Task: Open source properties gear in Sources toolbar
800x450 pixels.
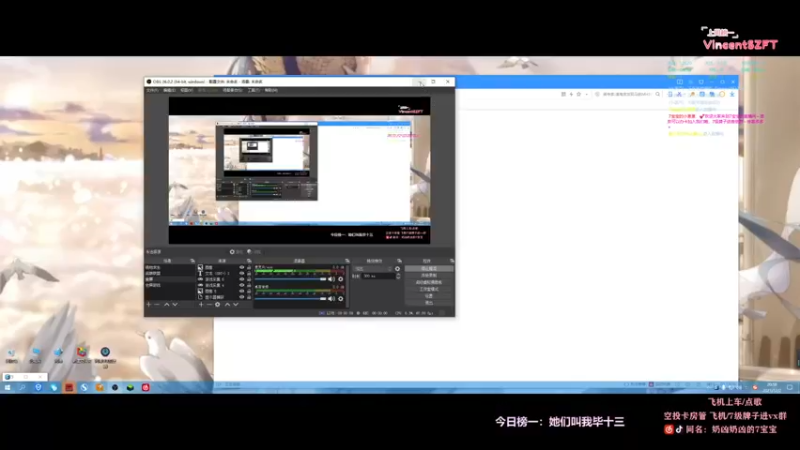Action: (x=217, y=305)
